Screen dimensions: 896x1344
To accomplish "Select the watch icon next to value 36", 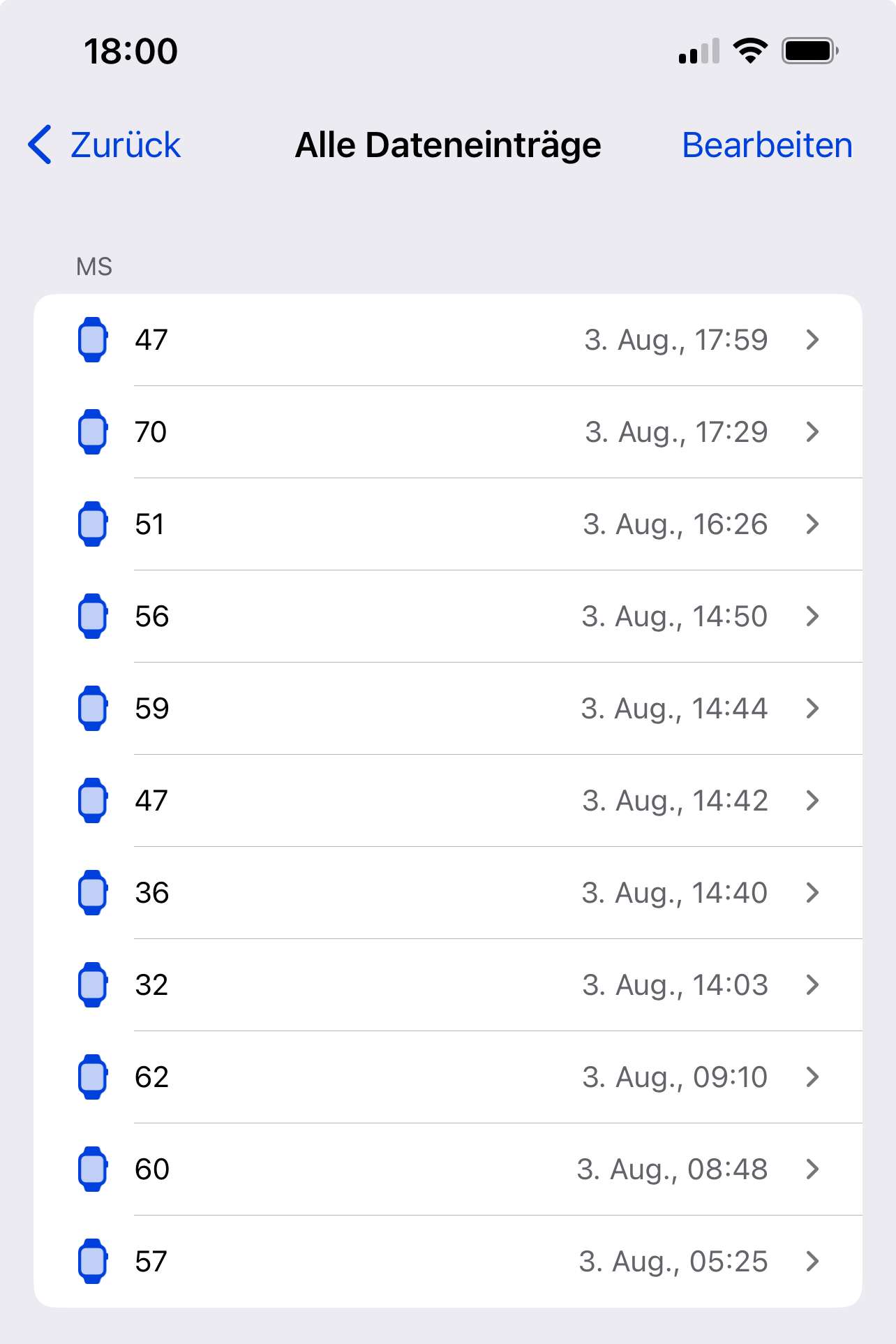I will (x=92, y=892).
